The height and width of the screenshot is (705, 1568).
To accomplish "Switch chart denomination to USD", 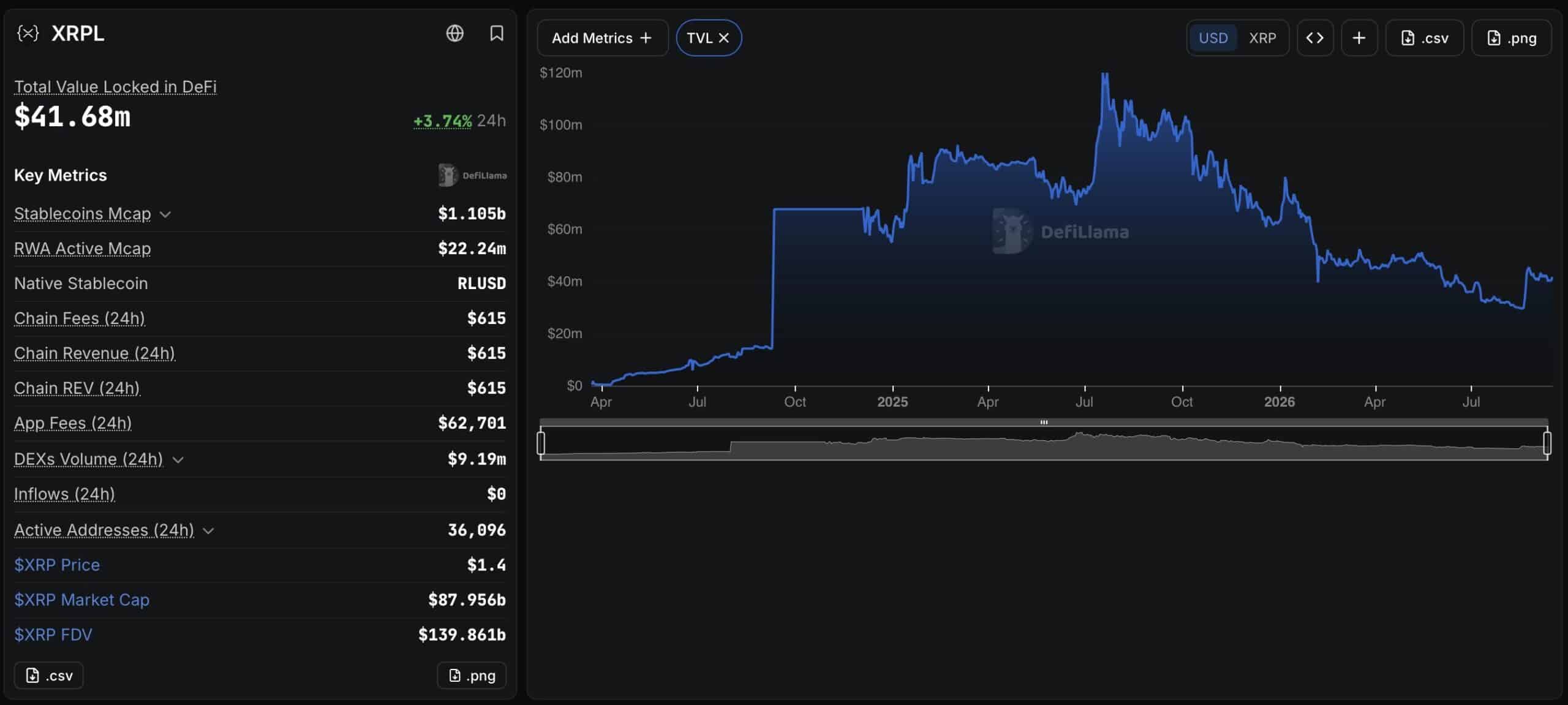I will (x=1213, y=38).
